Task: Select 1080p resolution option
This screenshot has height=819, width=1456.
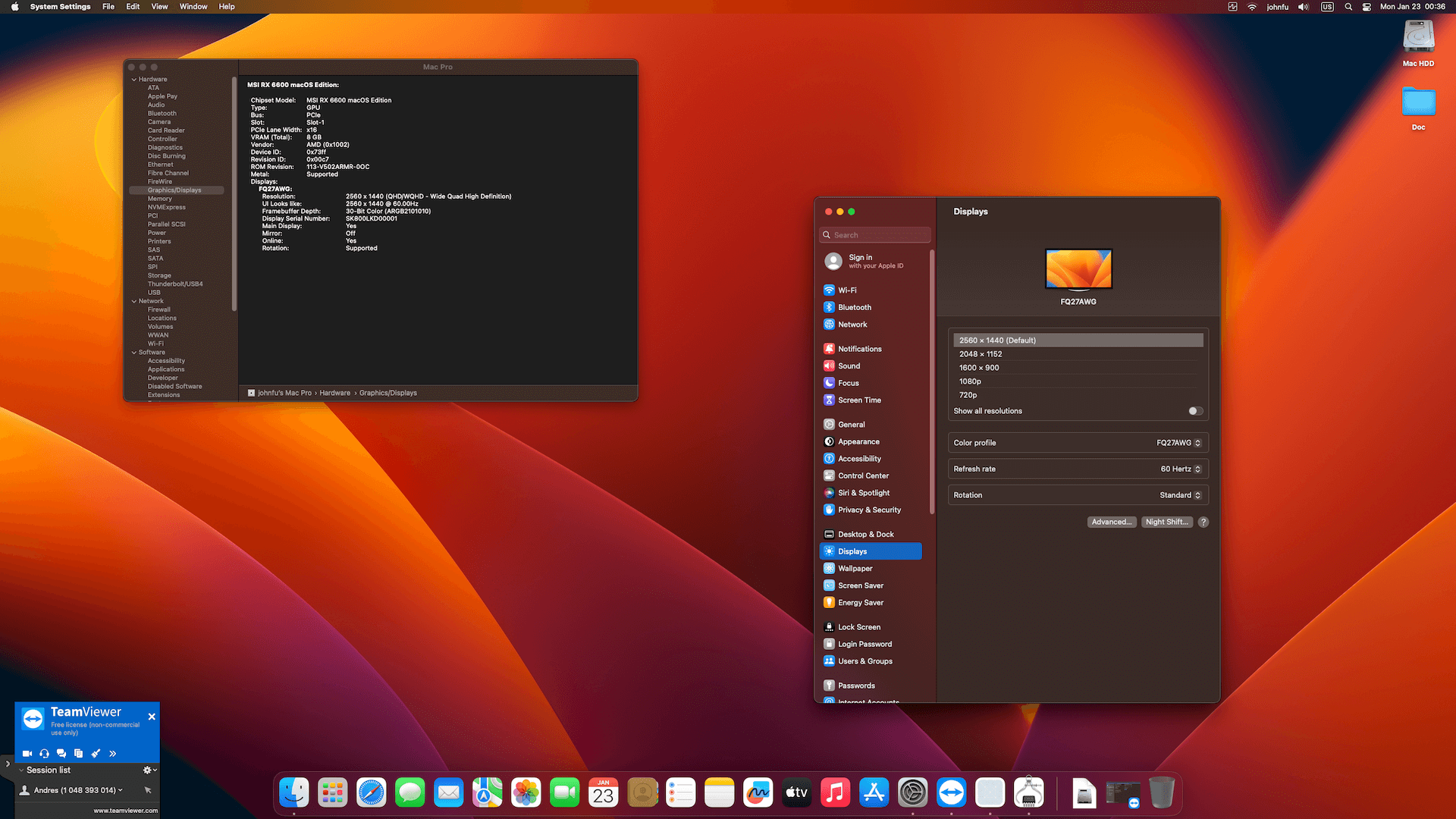Action: 1078,381
